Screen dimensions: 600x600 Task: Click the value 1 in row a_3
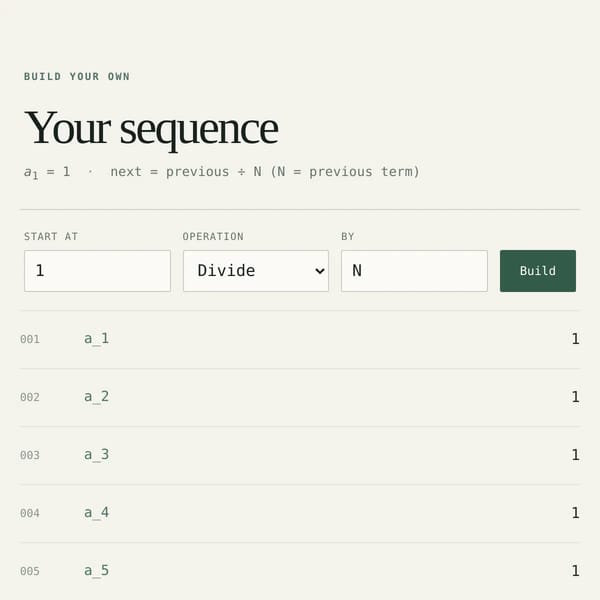575,455
